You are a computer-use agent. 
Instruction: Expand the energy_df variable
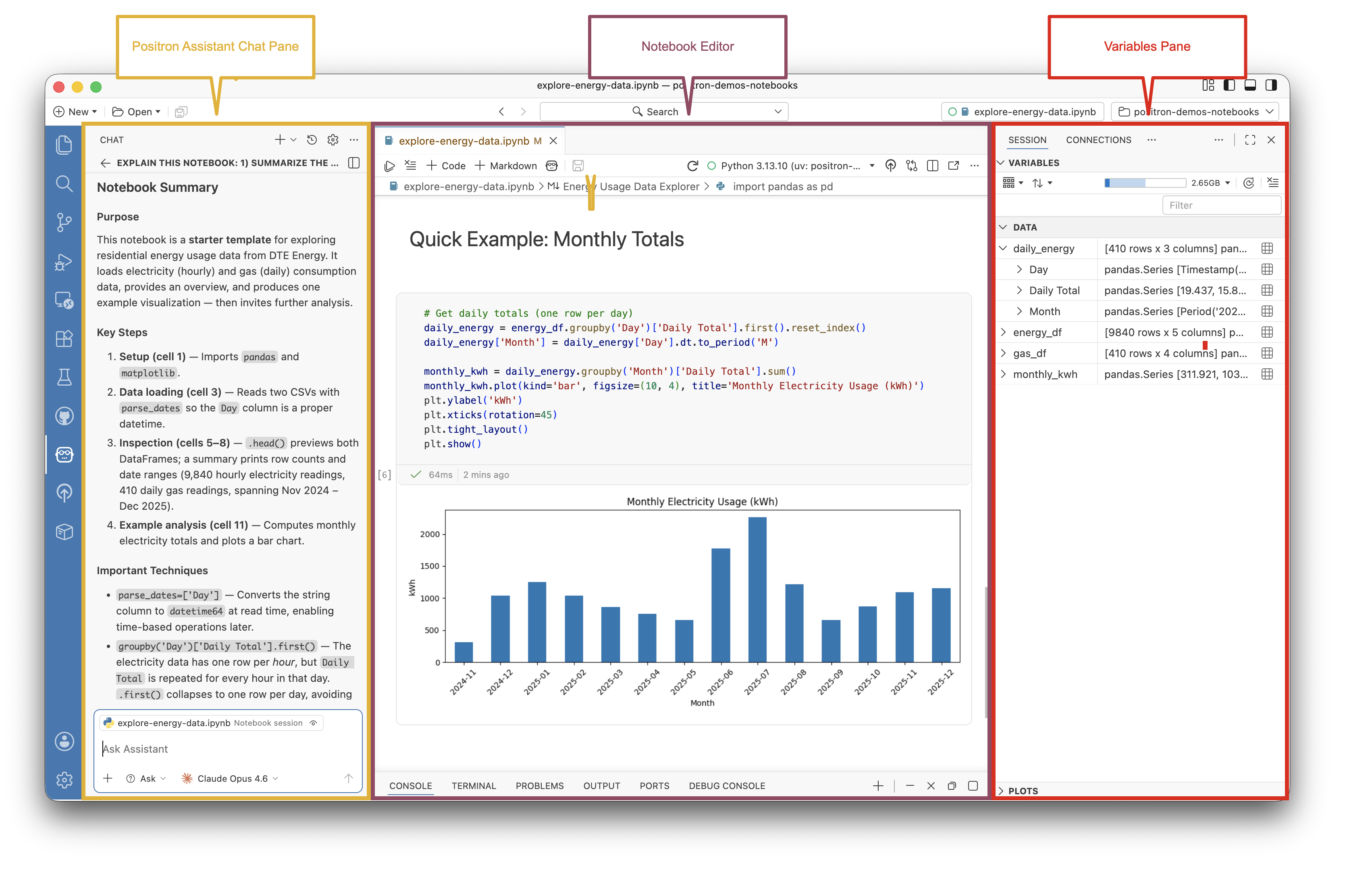pos(1003,332)
